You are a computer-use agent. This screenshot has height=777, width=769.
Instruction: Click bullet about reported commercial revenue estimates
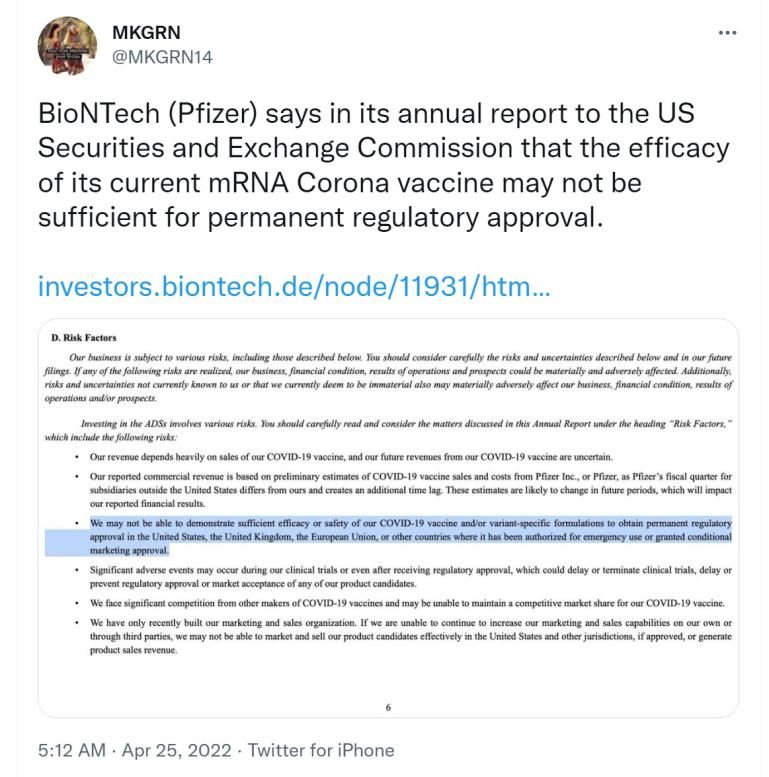pyautogui.click(x=408, y=490)
